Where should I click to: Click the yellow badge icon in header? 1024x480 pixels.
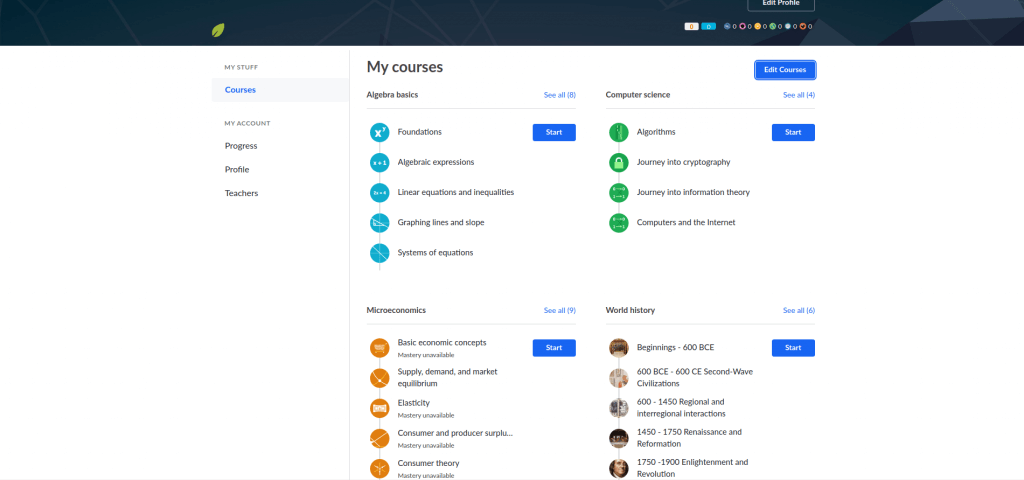click(758, 26)
